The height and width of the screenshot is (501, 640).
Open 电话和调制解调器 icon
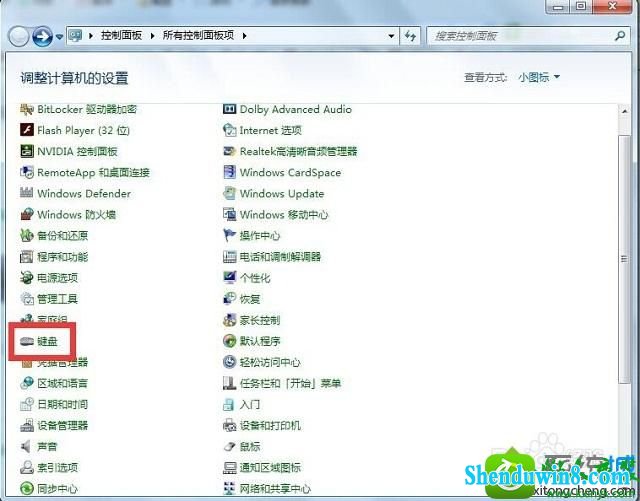229,257
